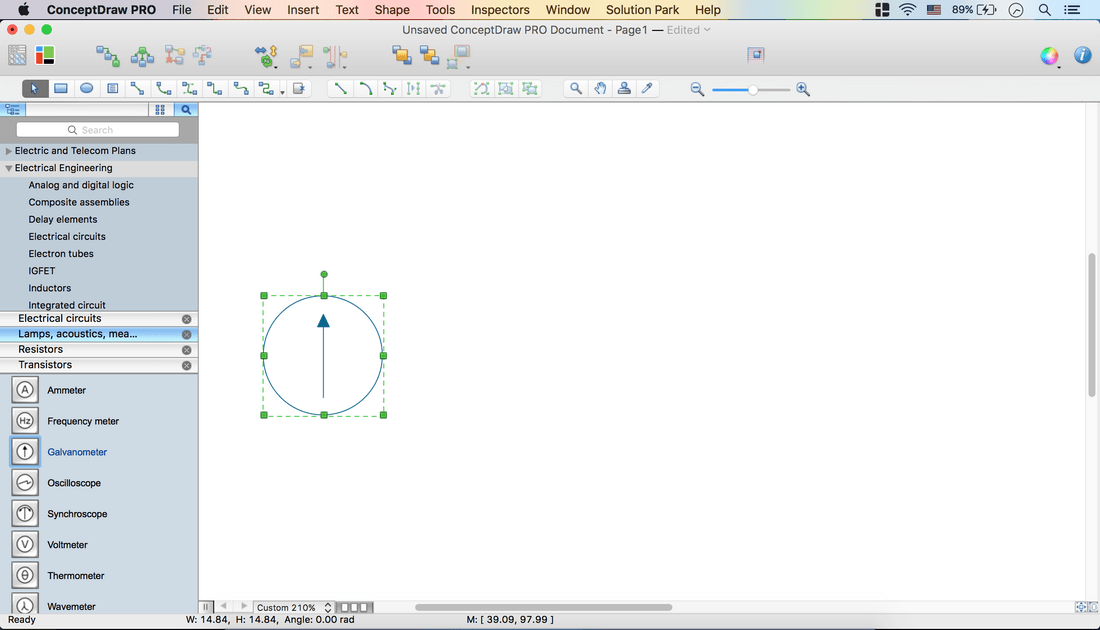Close the Resistors library

(x=186, y=350)
